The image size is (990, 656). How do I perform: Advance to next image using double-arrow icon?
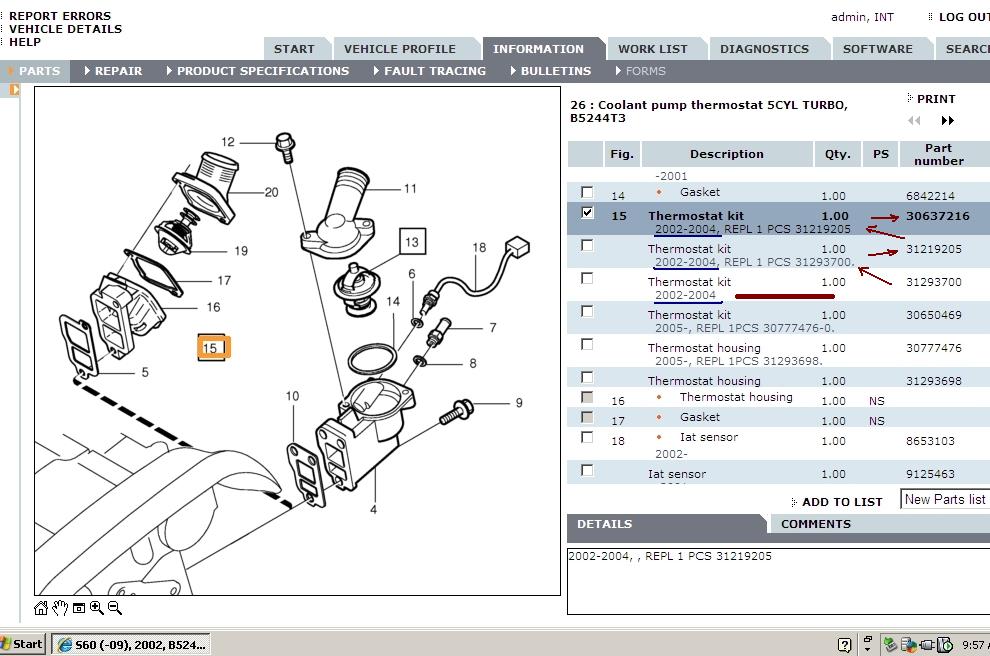point(946,120)
